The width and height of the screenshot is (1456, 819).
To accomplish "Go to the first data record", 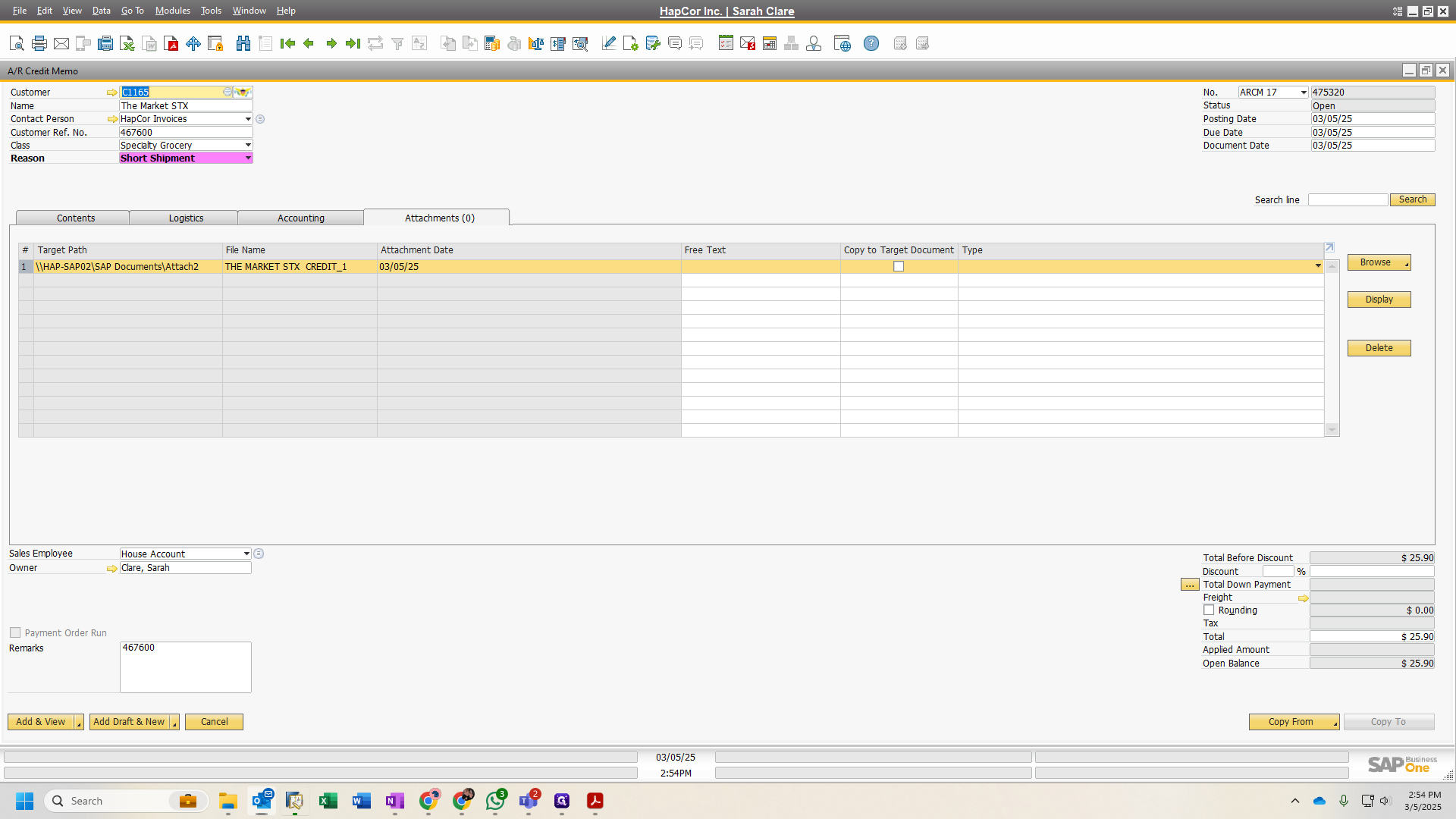I will point(287,43).
